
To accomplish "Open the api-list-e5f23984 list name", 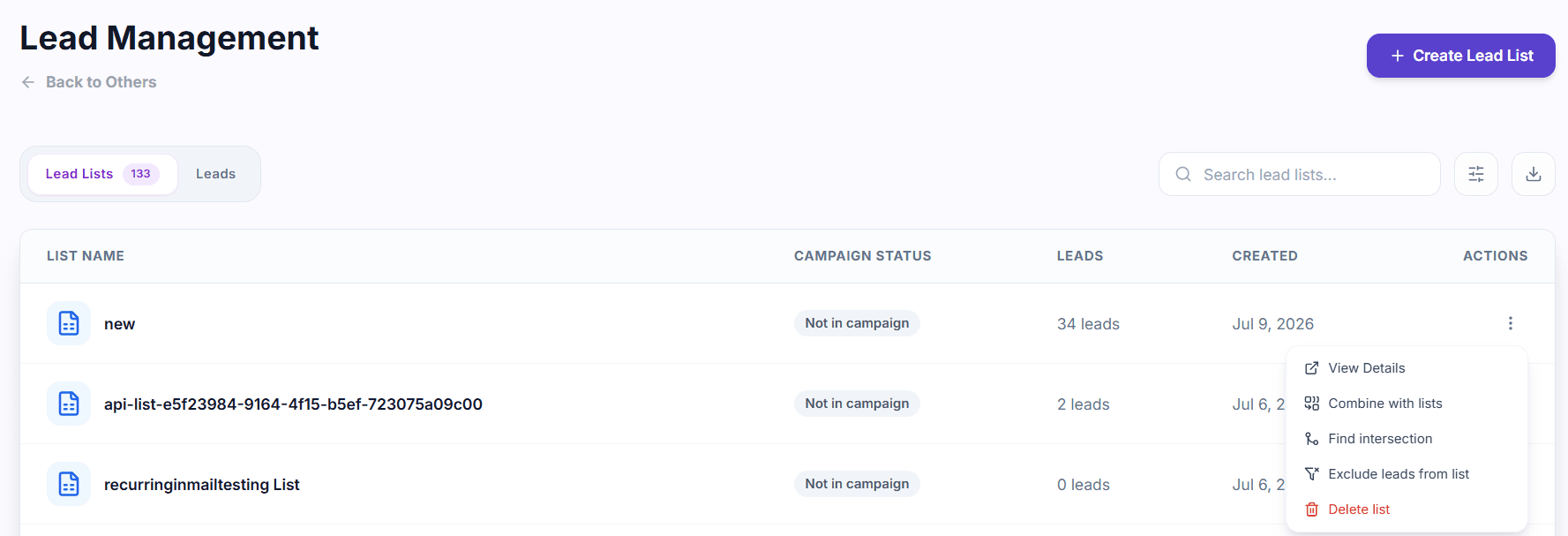I will 293,404.
